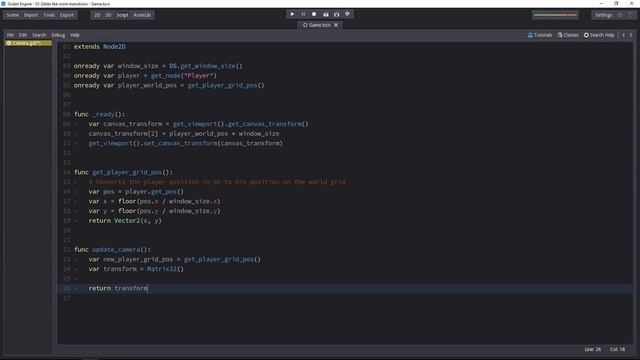Place cursor on 'extends Node2D' line
Viewport: 640px width, 360px height.
100,47
